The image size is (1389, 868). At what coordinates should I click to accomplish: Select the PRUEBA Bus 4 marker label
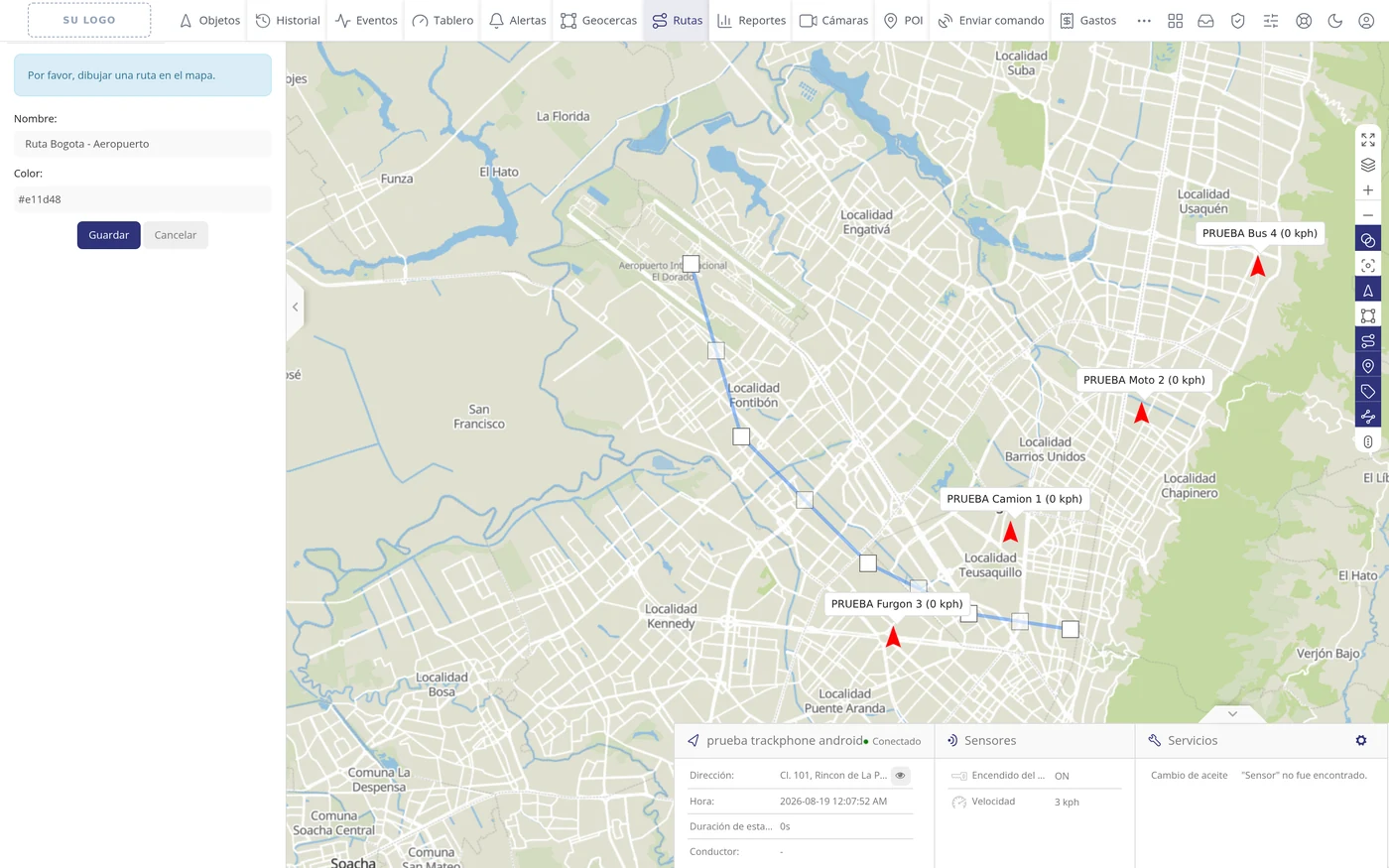[1260, 233]
